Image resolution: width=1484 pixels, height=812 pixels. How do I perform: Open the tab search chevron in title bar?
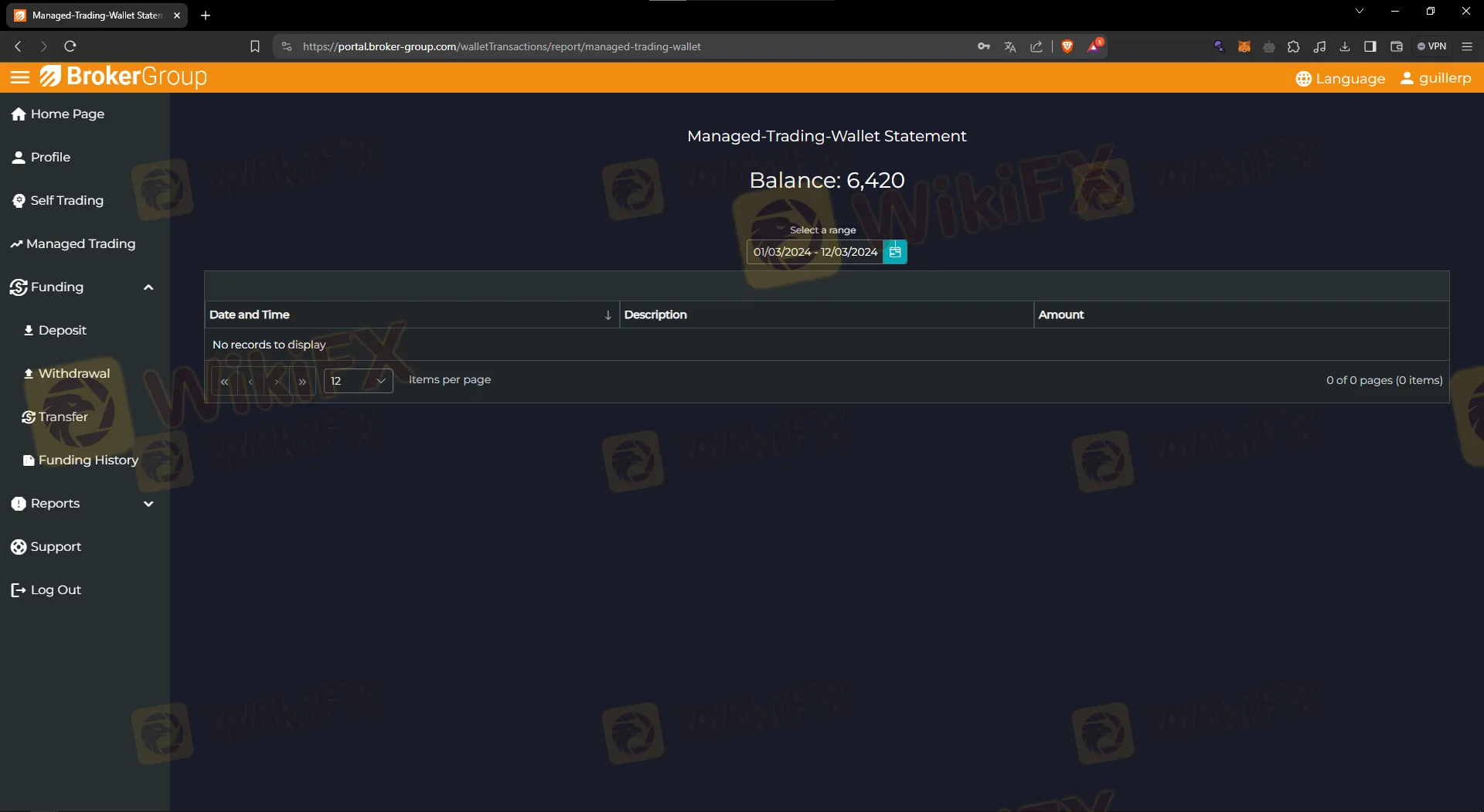[1360, 11]
